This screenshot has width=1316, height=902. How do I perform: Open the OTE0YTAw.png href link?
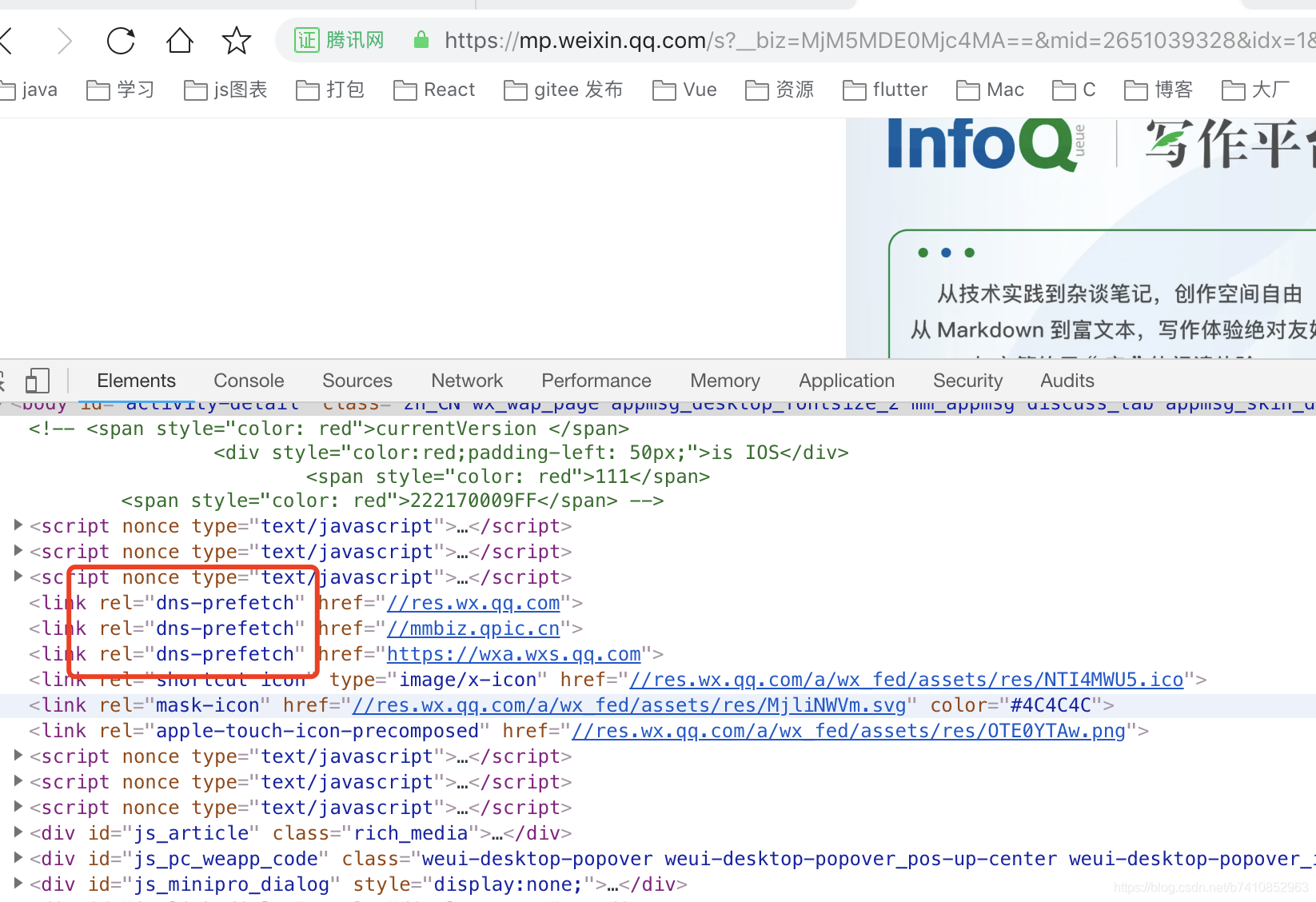[849, 731]
